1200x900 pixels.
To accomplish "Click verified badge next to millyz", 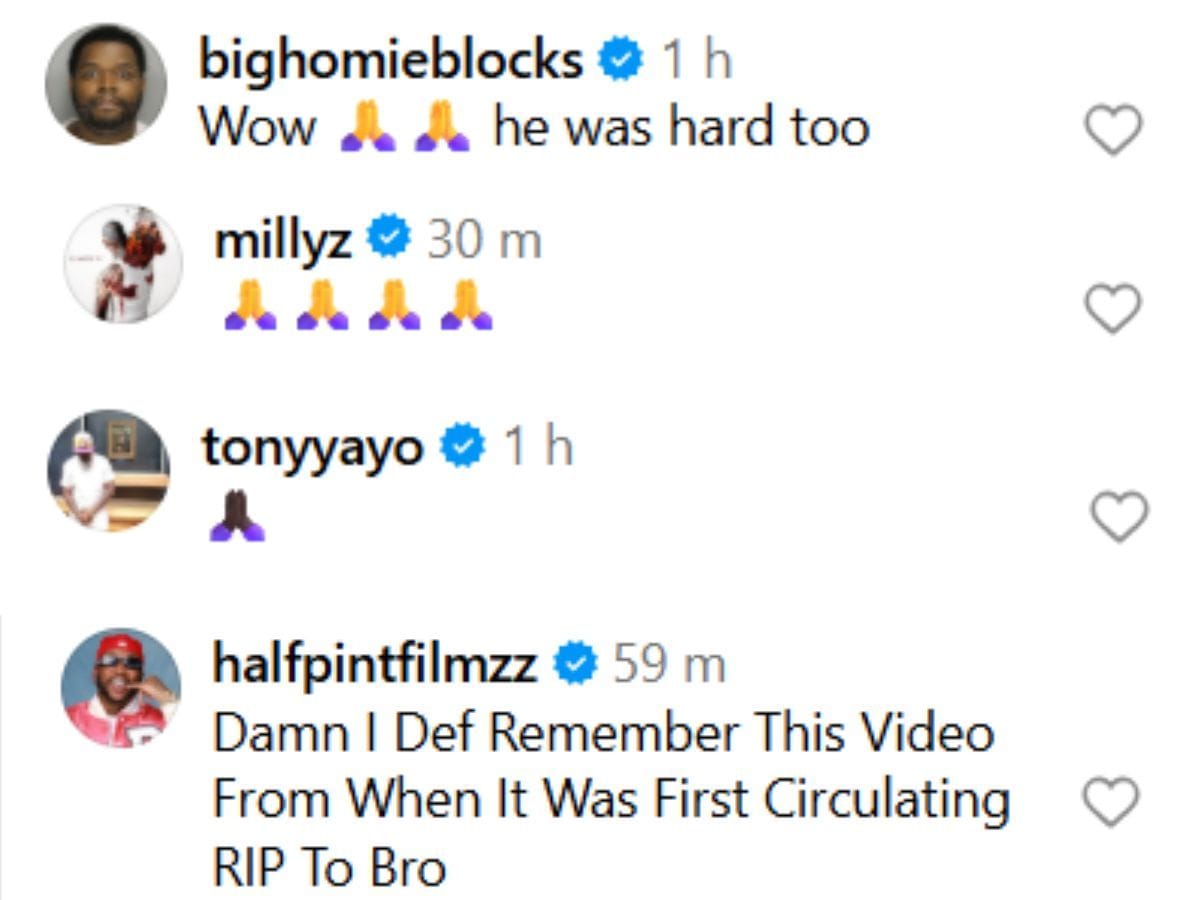I will [x=389, y=238].
